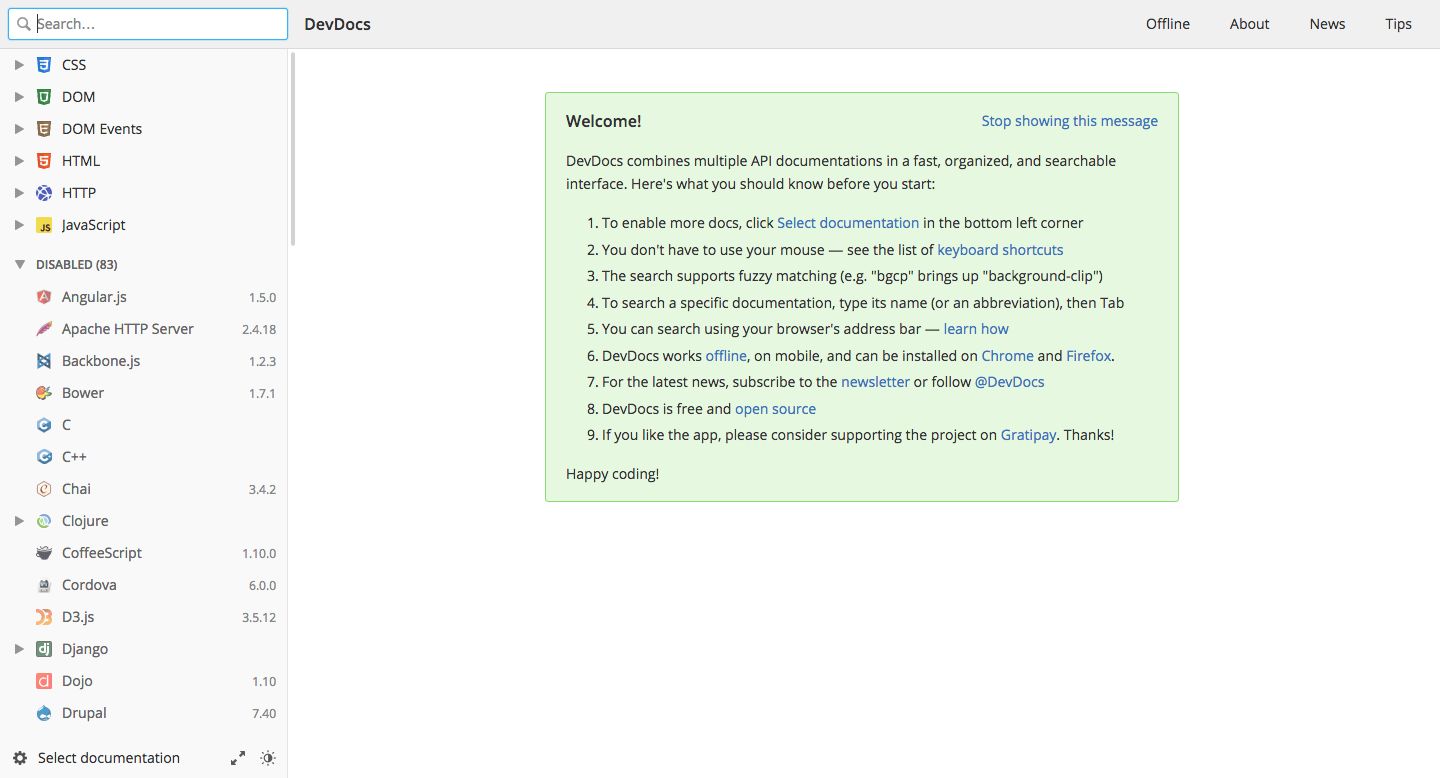Go to the About page

1249,23
